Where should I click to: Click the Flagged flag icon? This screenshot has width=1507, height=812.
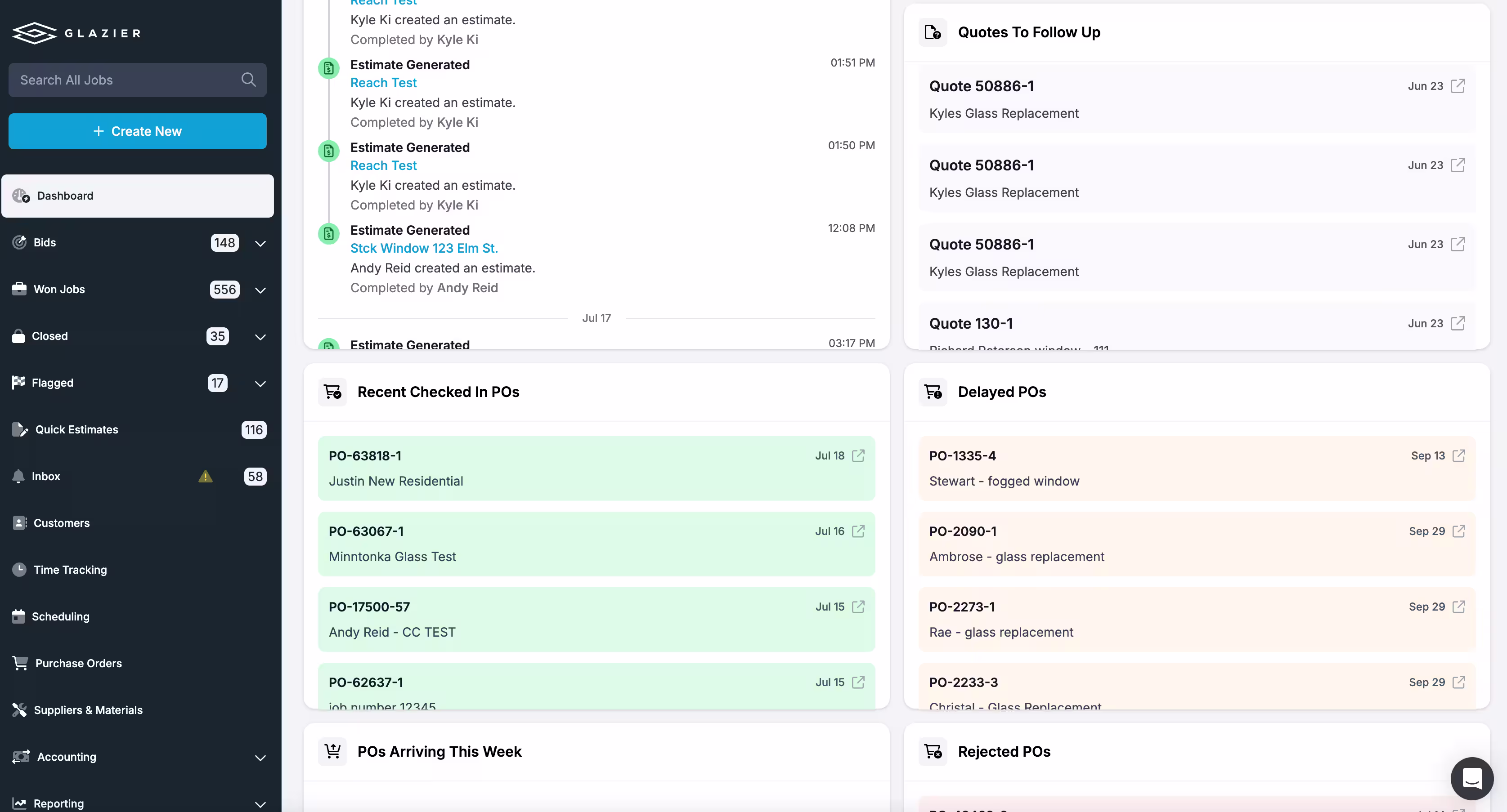[x=18, y=382]
